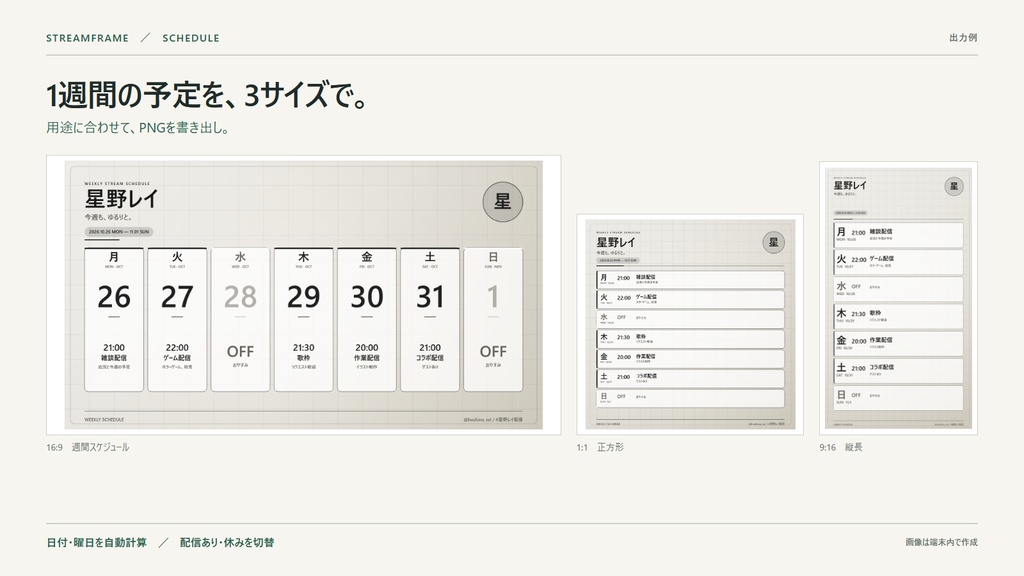Select the 土 21:00 コラボ配信 row in the 9:16 preview

pyautogui.click(x=898, y=371)
